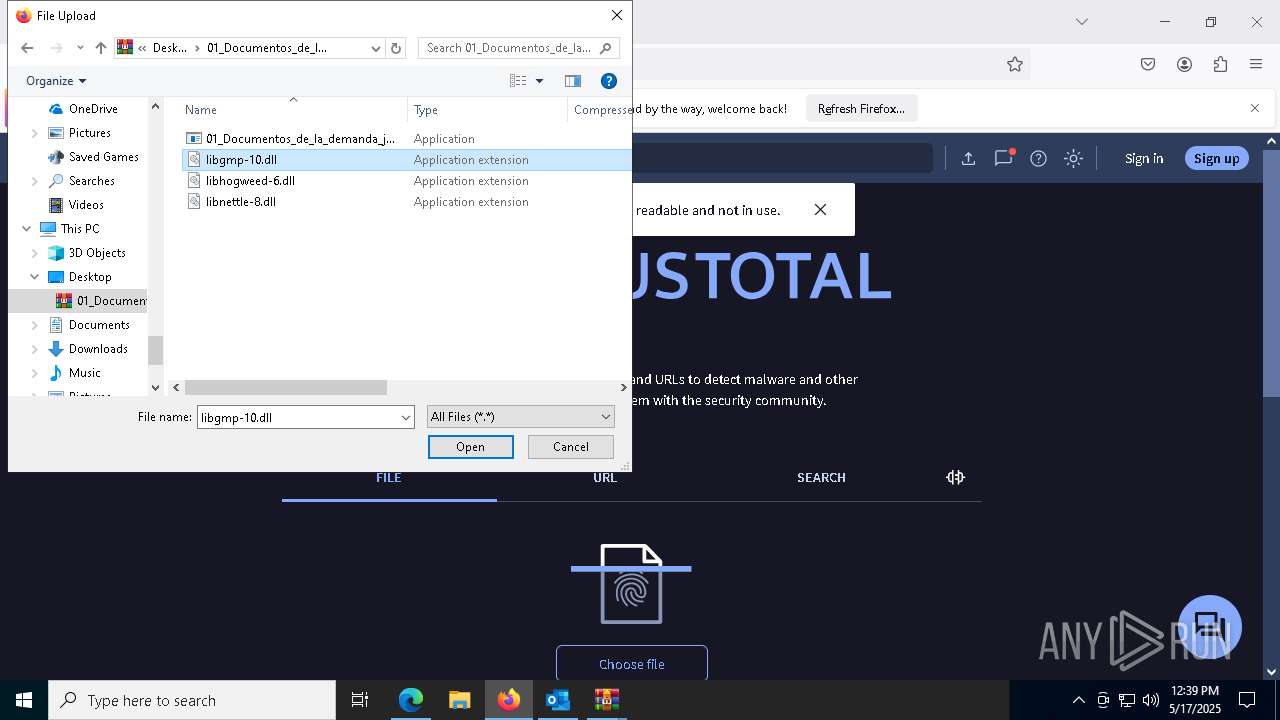
Task: Click the Sign up button
Action: point(1216,158)
